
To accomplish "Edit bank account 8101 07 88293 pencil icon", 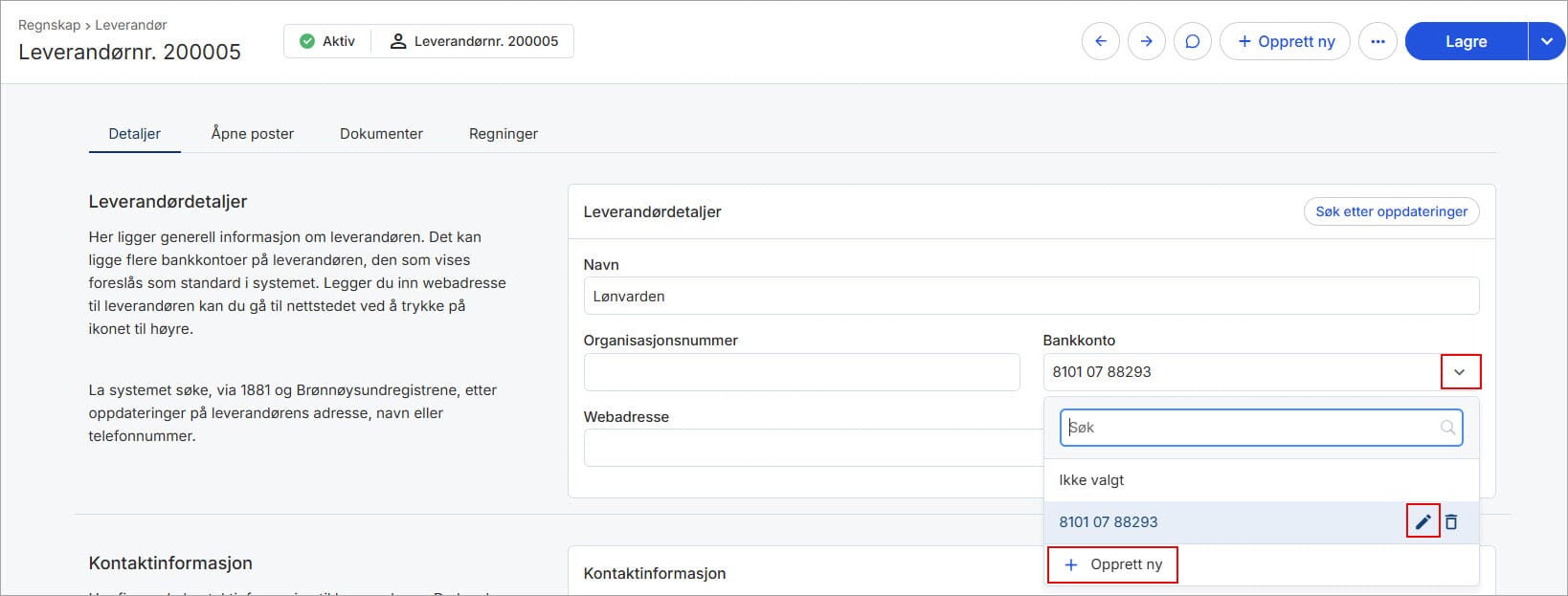I will click(1423, 522).
